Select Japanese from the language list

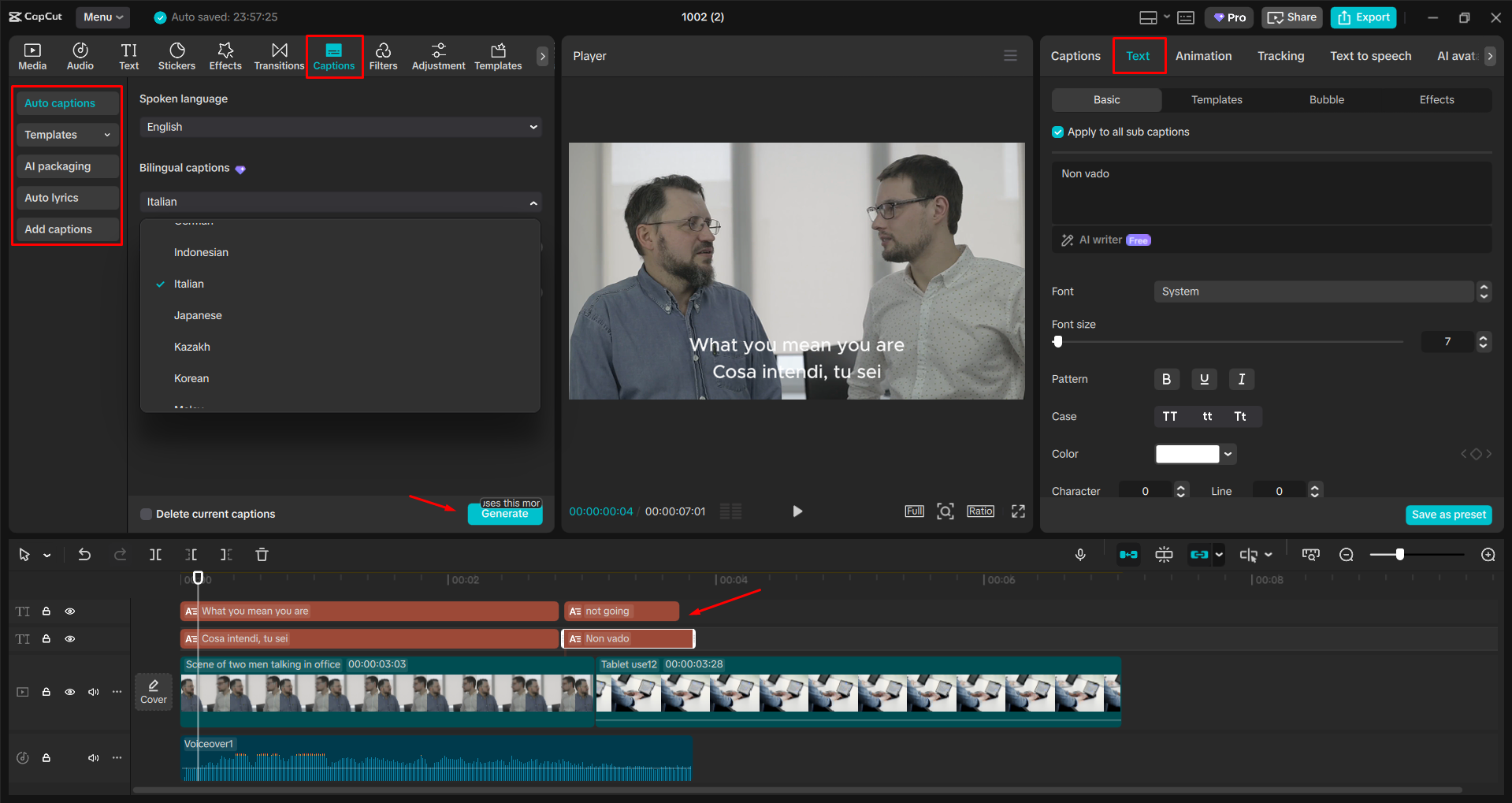pyautogui.click(x=197, y=314)
